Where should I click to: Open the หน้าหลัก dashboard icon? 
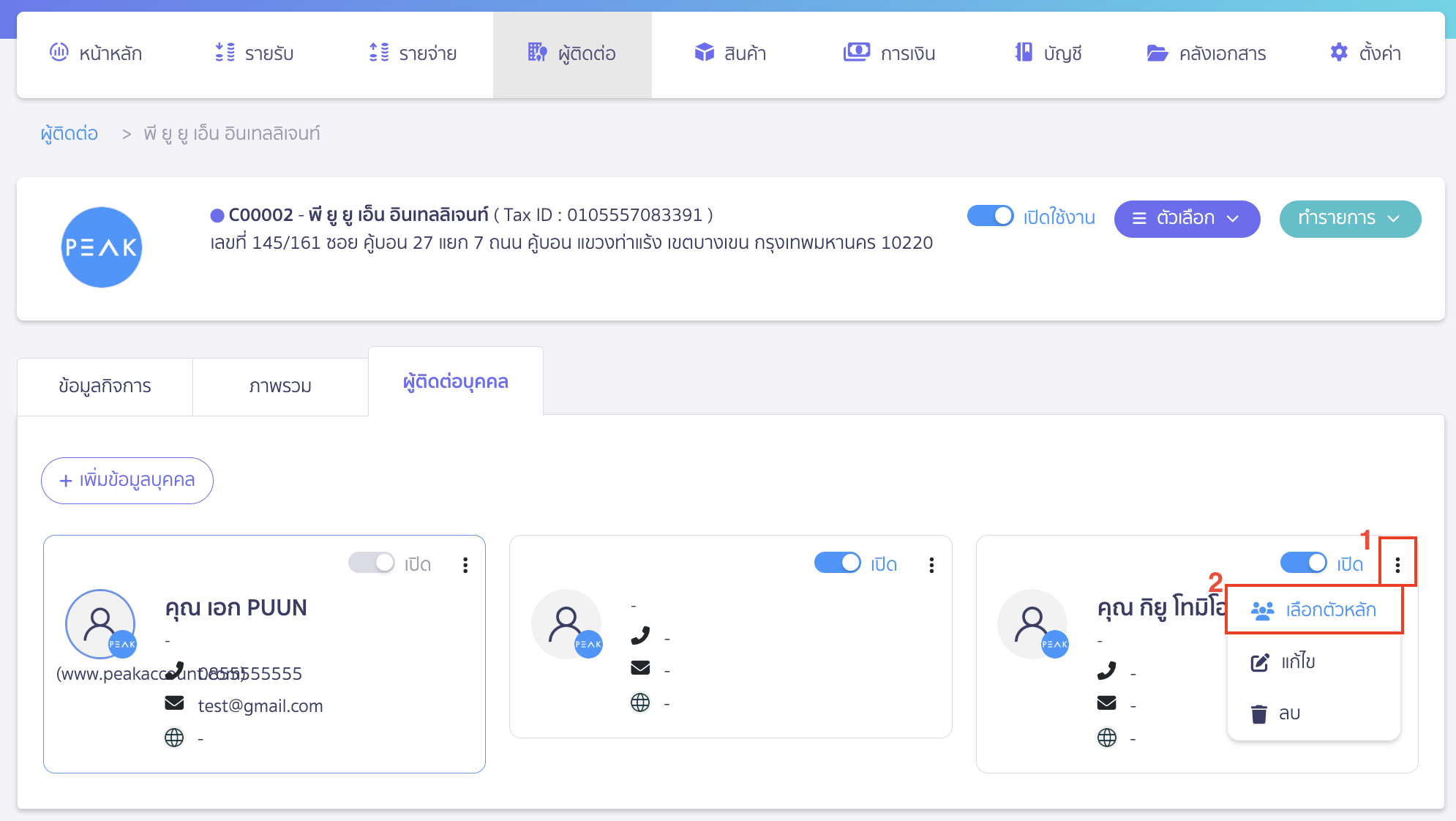click(59, 53)
